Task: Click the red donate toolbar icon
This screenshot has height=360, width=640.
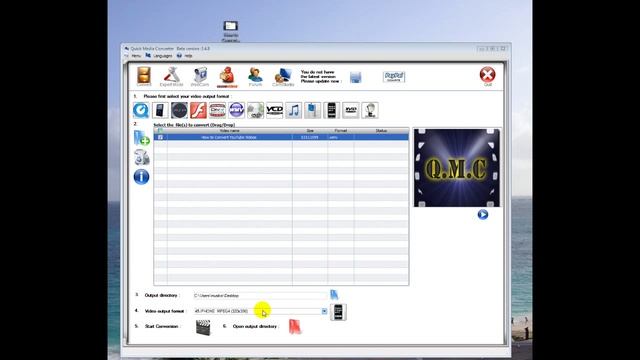Action: 227,77
